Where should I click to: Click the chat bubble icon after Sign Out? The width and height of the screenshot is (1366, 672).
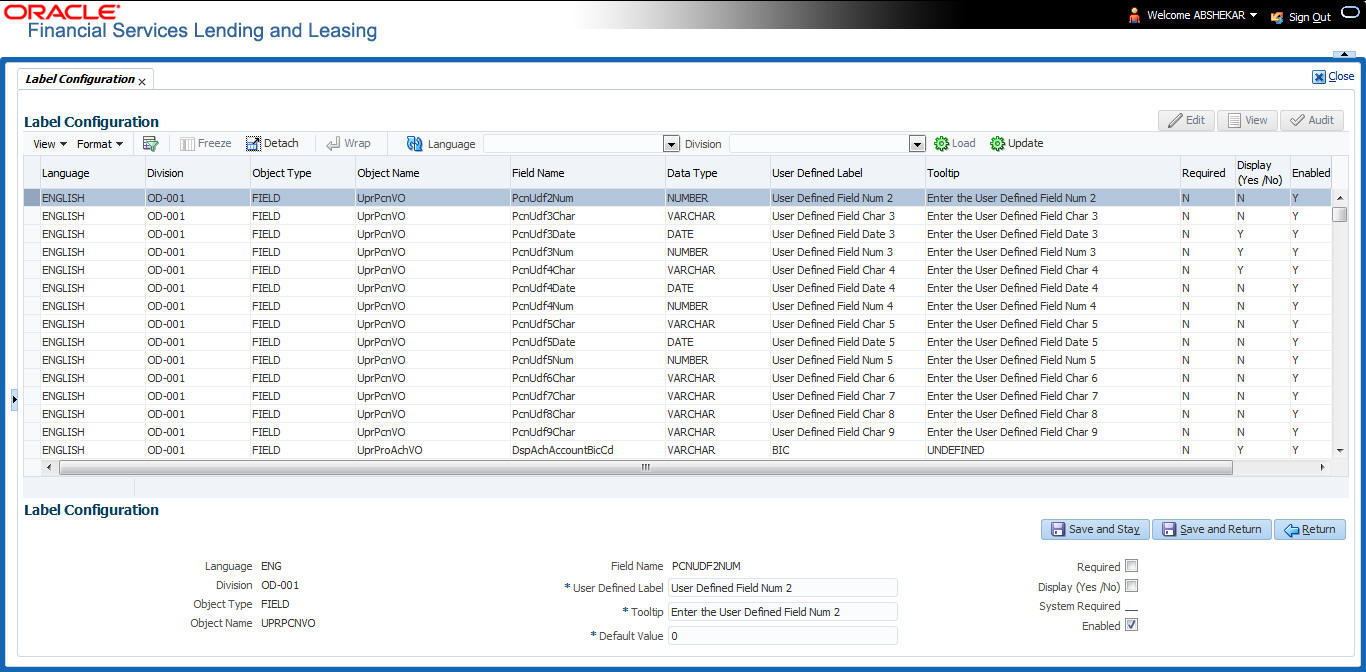click(x=1349, y=14)
